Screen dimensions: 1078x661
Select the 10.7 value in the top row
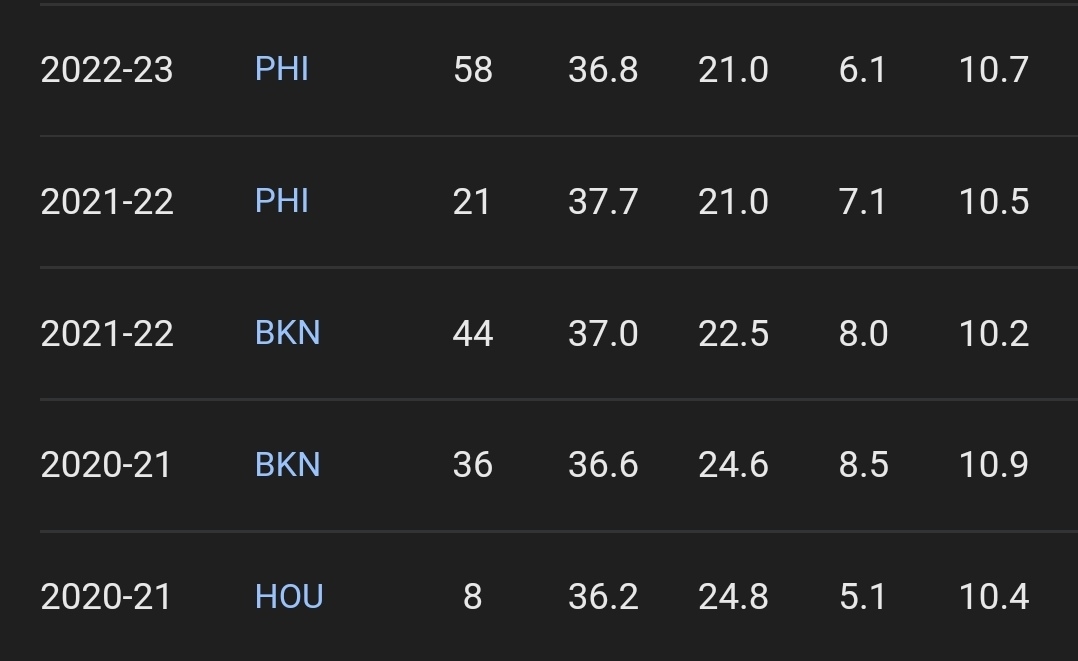click(x=994, y=70)
